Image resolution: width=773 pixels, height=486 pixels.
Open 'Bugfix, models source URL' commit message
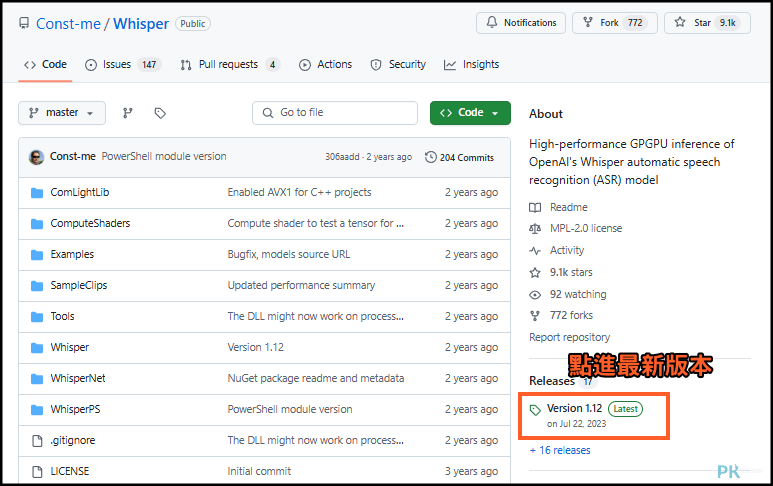(288, 255)
